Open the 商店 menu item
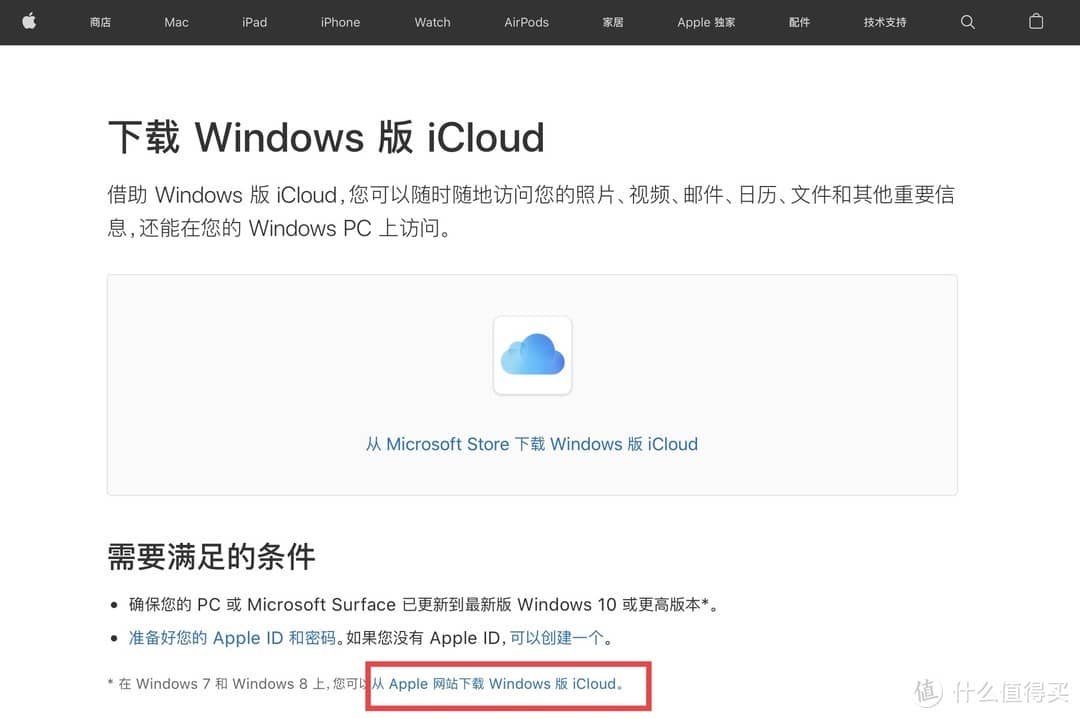This screenshot has width=1080, height=718. 100,22
